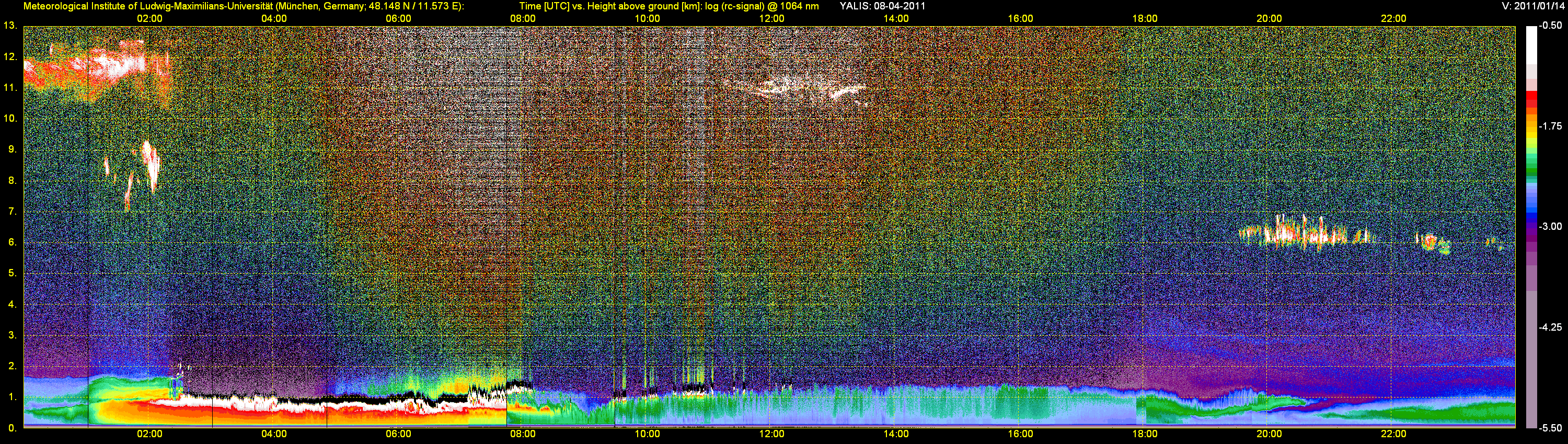Click the 02:00 label on the top time axis
This screenshot has width=1568, height=444.
coord(149,19)
